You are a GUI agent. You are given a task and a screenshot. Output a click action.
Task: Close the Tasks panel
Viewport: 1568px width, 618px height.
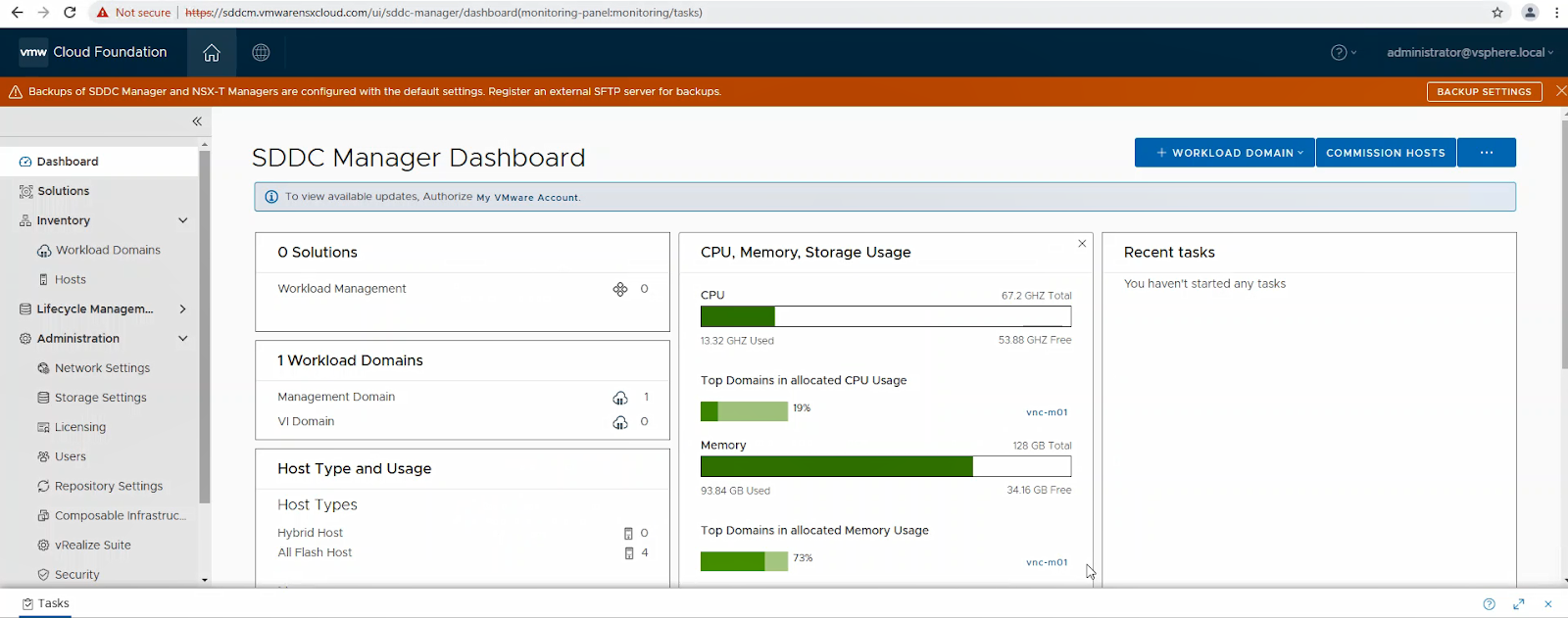(x=1548, y=604)
